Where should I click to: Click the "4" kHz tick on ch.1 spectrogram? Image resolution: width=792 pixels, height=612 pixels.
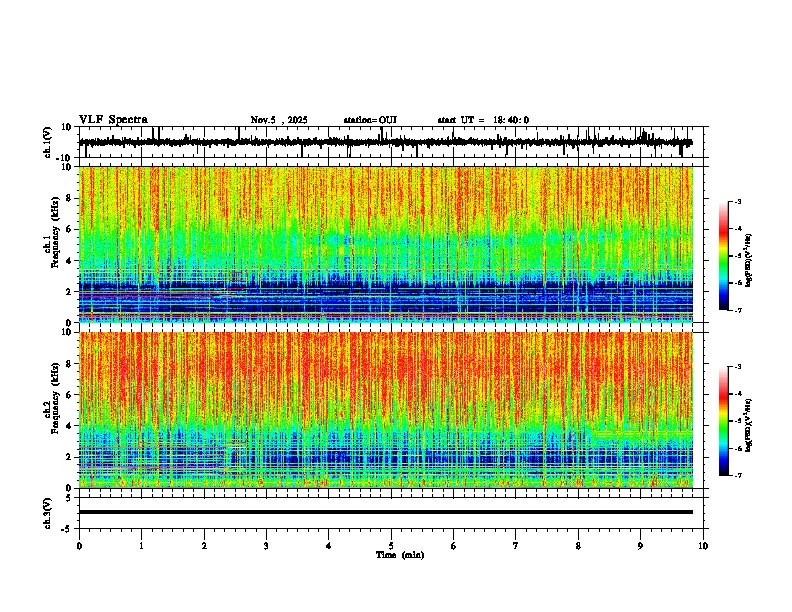[70, 261]
